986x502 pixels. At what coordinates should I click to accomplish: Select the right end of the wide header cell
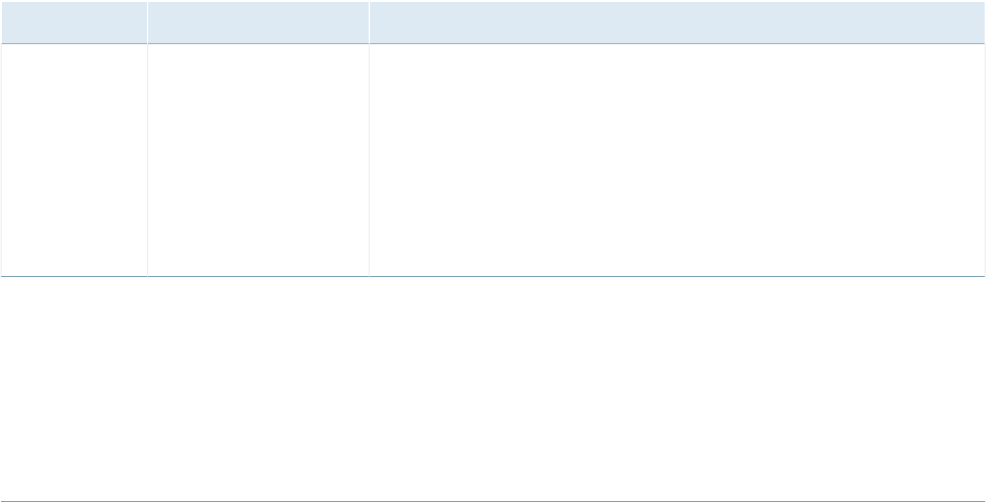(981, 22)
